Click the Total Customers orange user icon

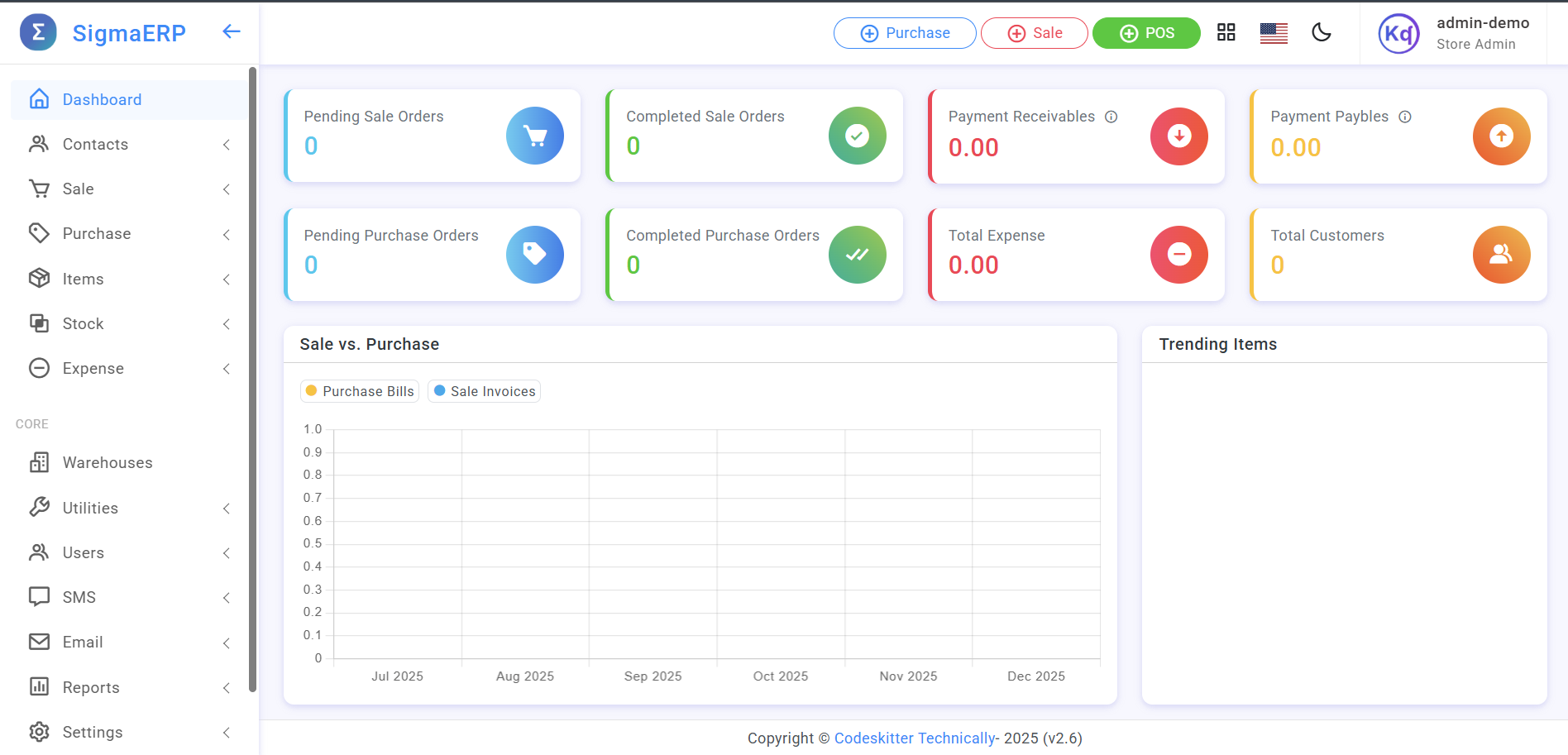[x=1501, y=255]
